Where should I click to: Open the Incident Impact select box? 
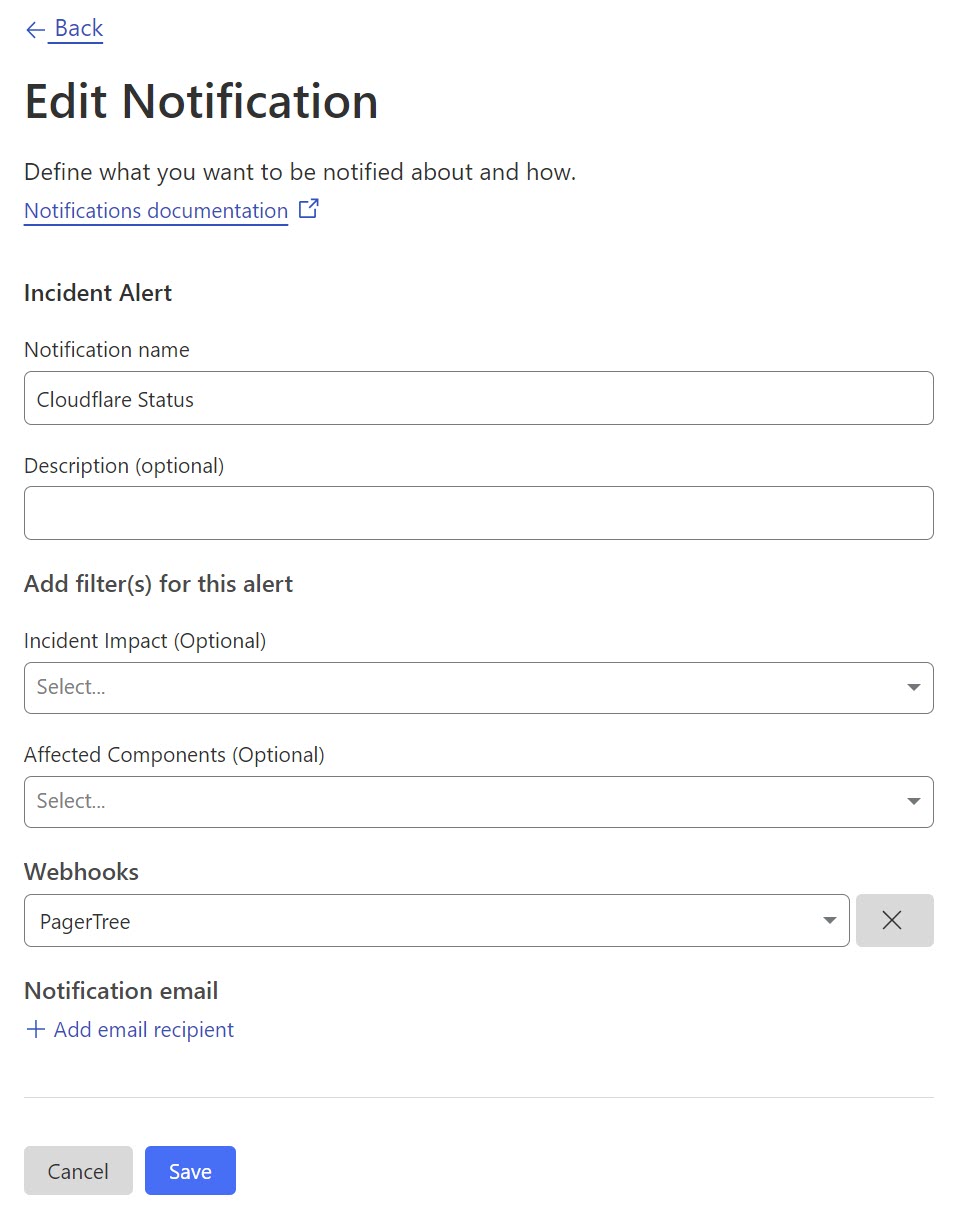460,688
